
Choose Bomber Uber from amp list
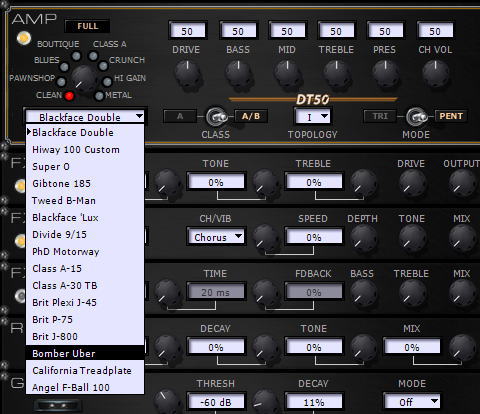tap(85, 353)
